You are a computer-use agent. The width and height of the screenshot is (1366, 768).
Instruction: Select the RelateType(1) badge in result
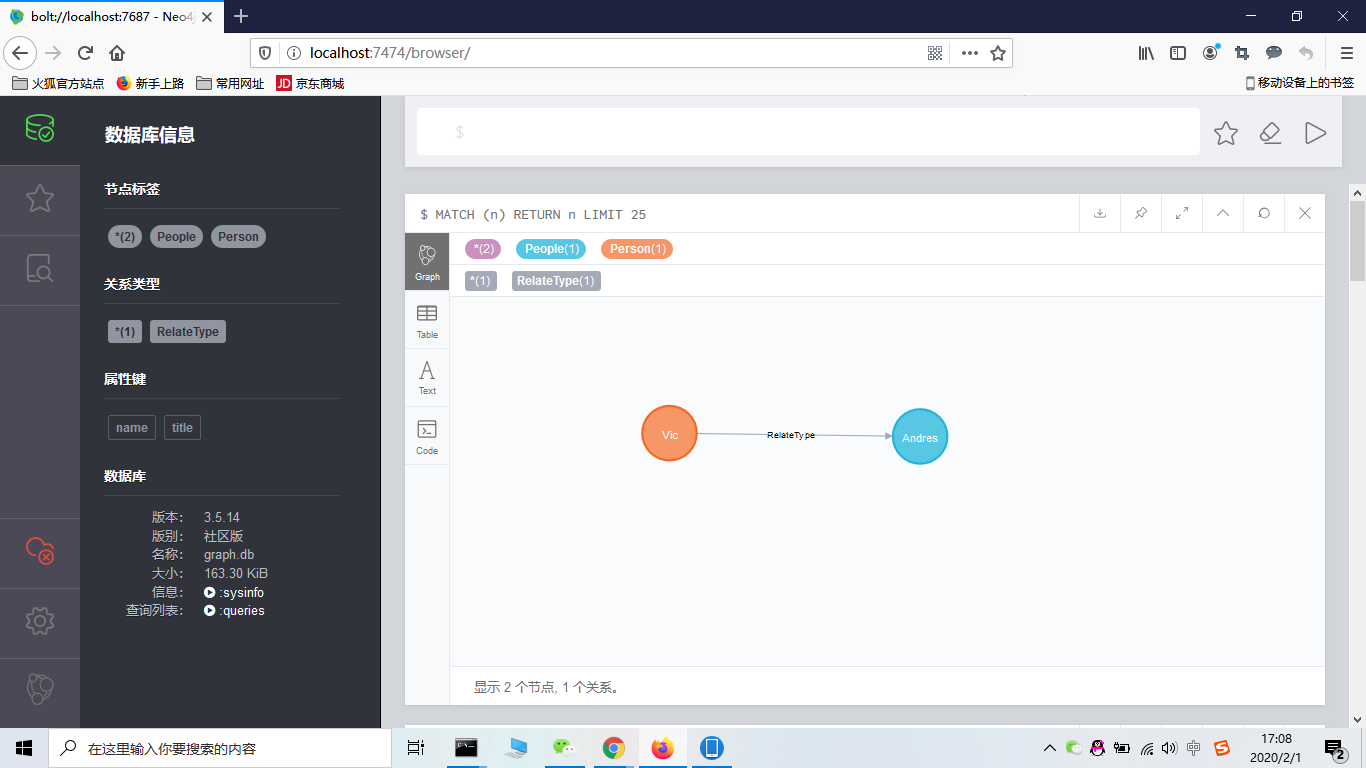(x=556, y=281)
